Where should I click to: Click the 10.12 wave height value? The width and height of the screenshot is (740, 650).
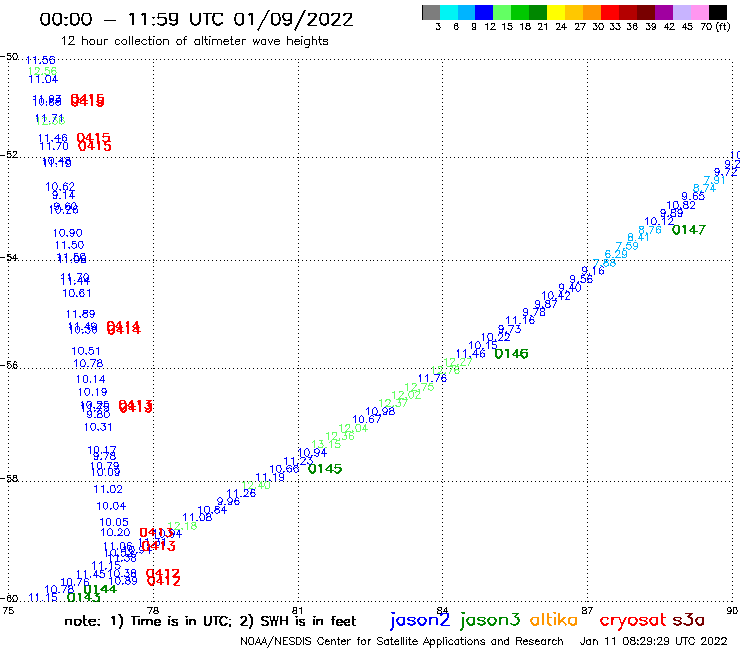(x=659, y=221)
